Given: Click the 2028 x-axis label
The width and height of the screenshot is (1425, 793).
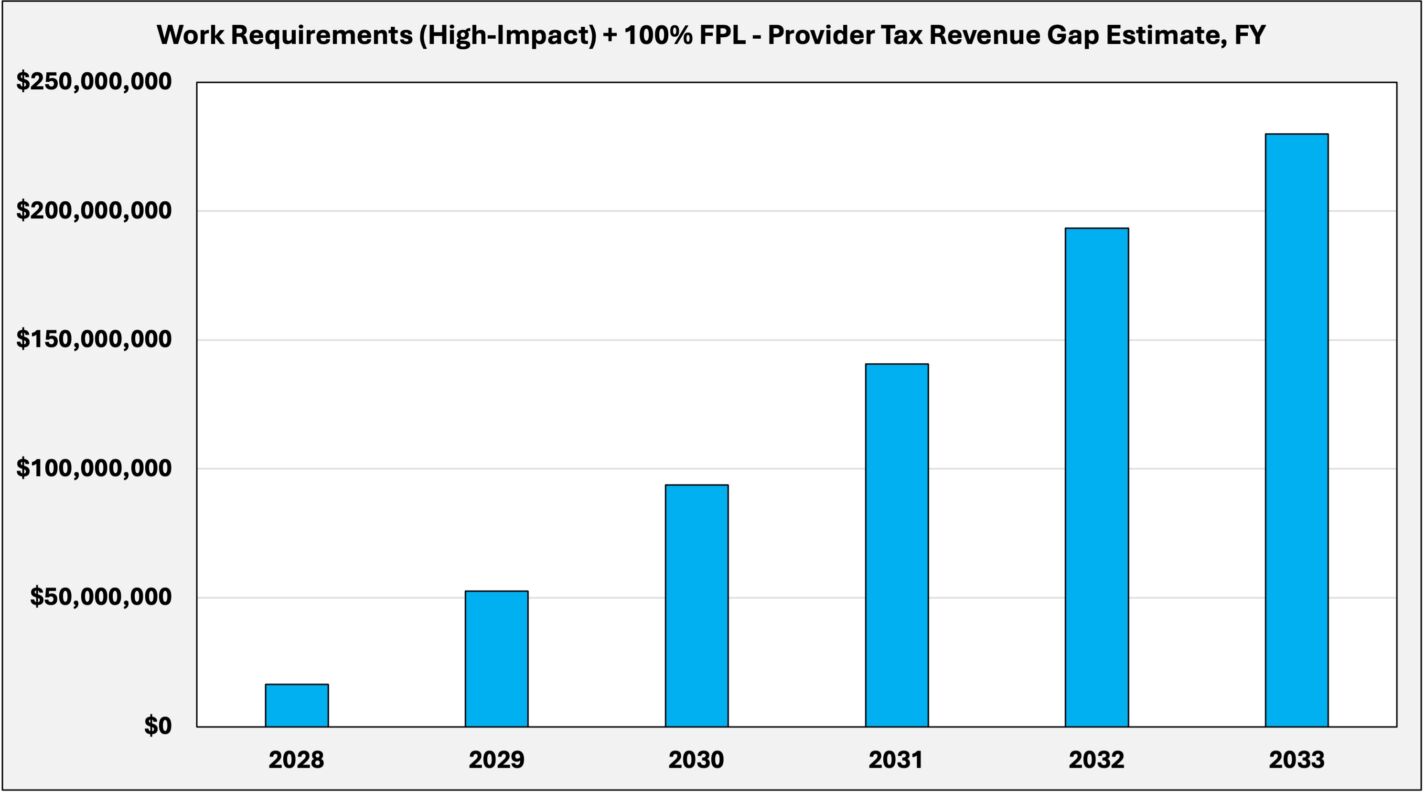Looking at the screenshot, I should (x=296, y=760).
